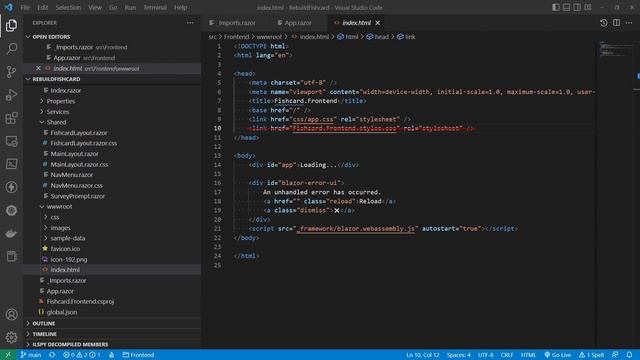Viewport: 640px width, 360px height.
Task: Expand the css folder
Action: click(x=55, y=217)
